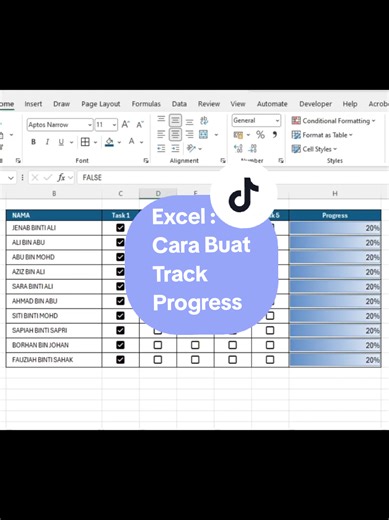This screenshot has width=389, height=520.
Task: Select Middle Align icon
Action: tap(175, 120)
